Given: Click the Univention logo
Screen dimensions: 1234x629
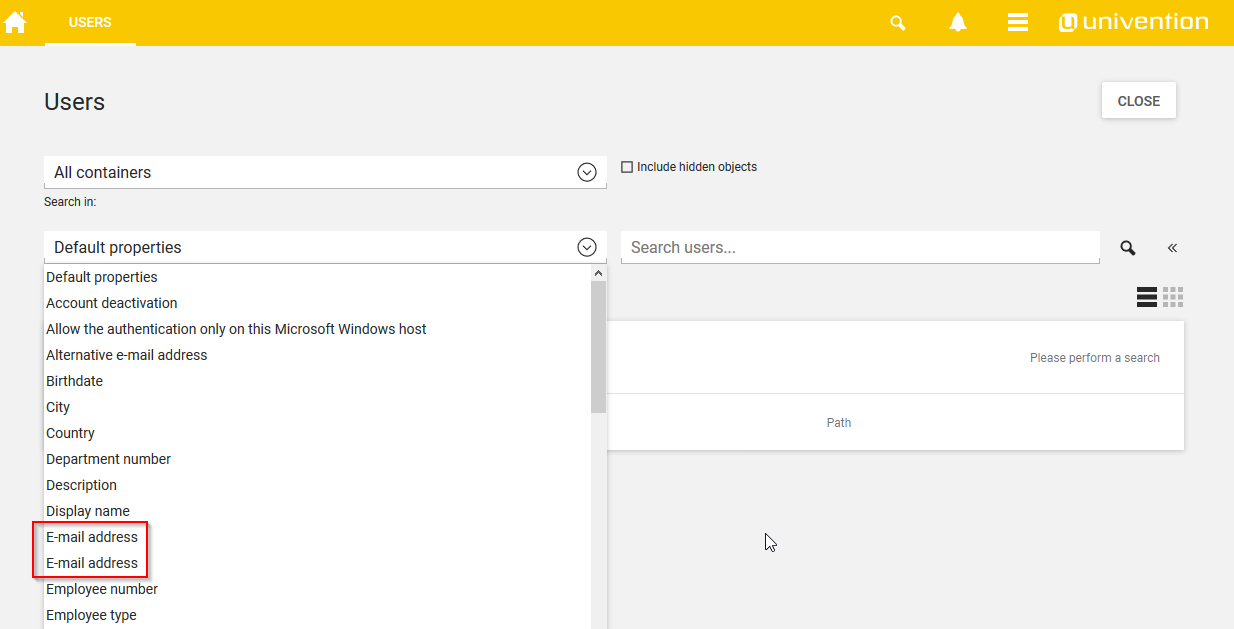Looking at the screenshot, I should (1133, 22).
